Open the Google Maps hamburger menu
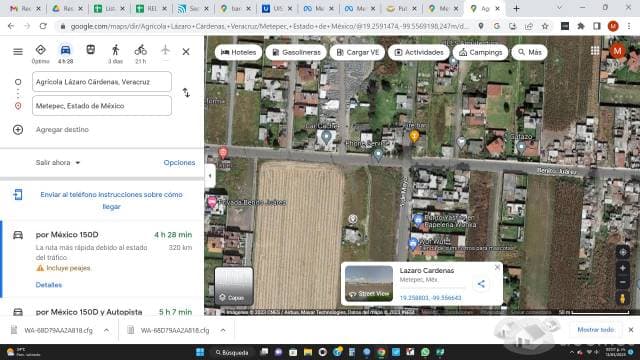 coord(18,52)
